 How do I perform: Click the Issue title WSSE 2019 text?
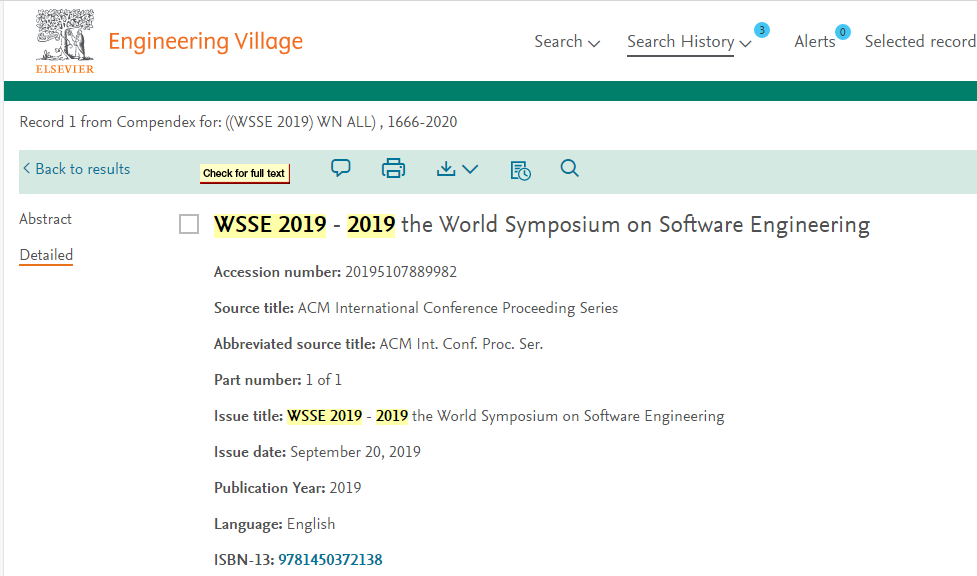point(505,416)
